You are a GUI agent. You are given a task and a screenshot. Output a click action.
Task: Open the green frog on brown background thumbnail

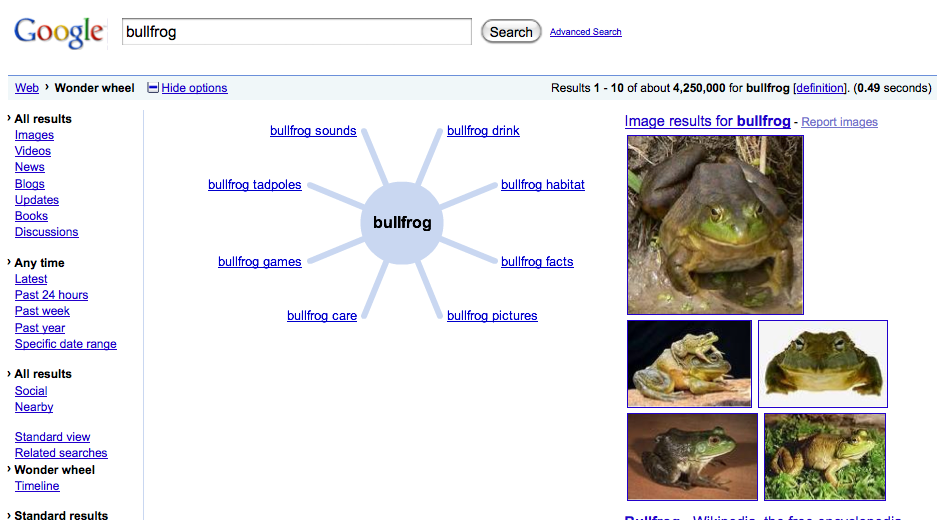click(x=692, y=457)
